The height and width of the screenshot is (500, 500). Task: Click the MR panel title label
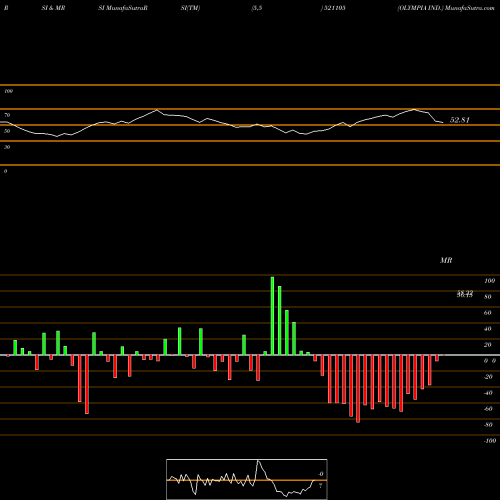click(446, 260)
